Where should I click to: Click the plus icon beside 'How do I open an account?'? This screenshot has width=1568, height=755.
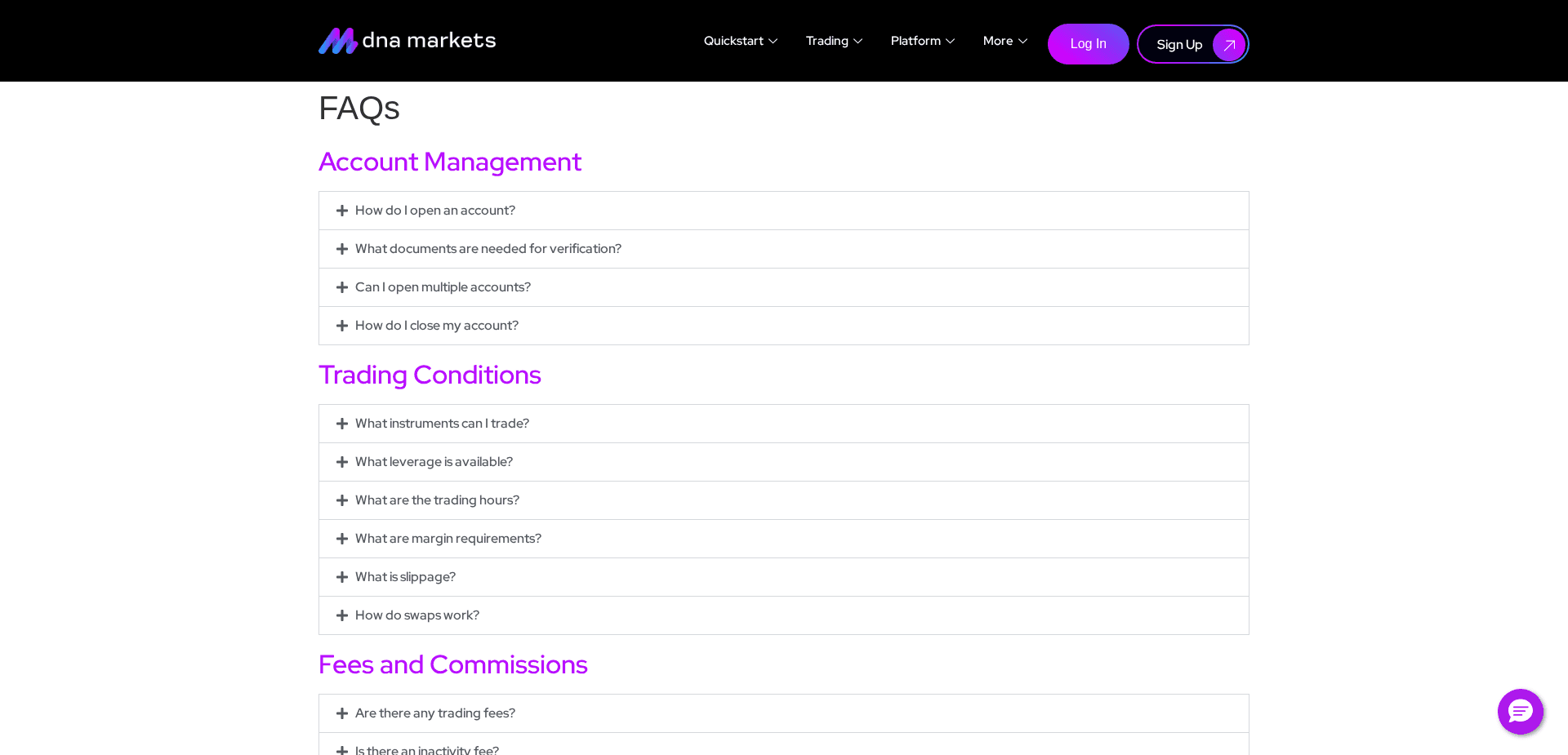pyautogui.click(x=342, y=211)
